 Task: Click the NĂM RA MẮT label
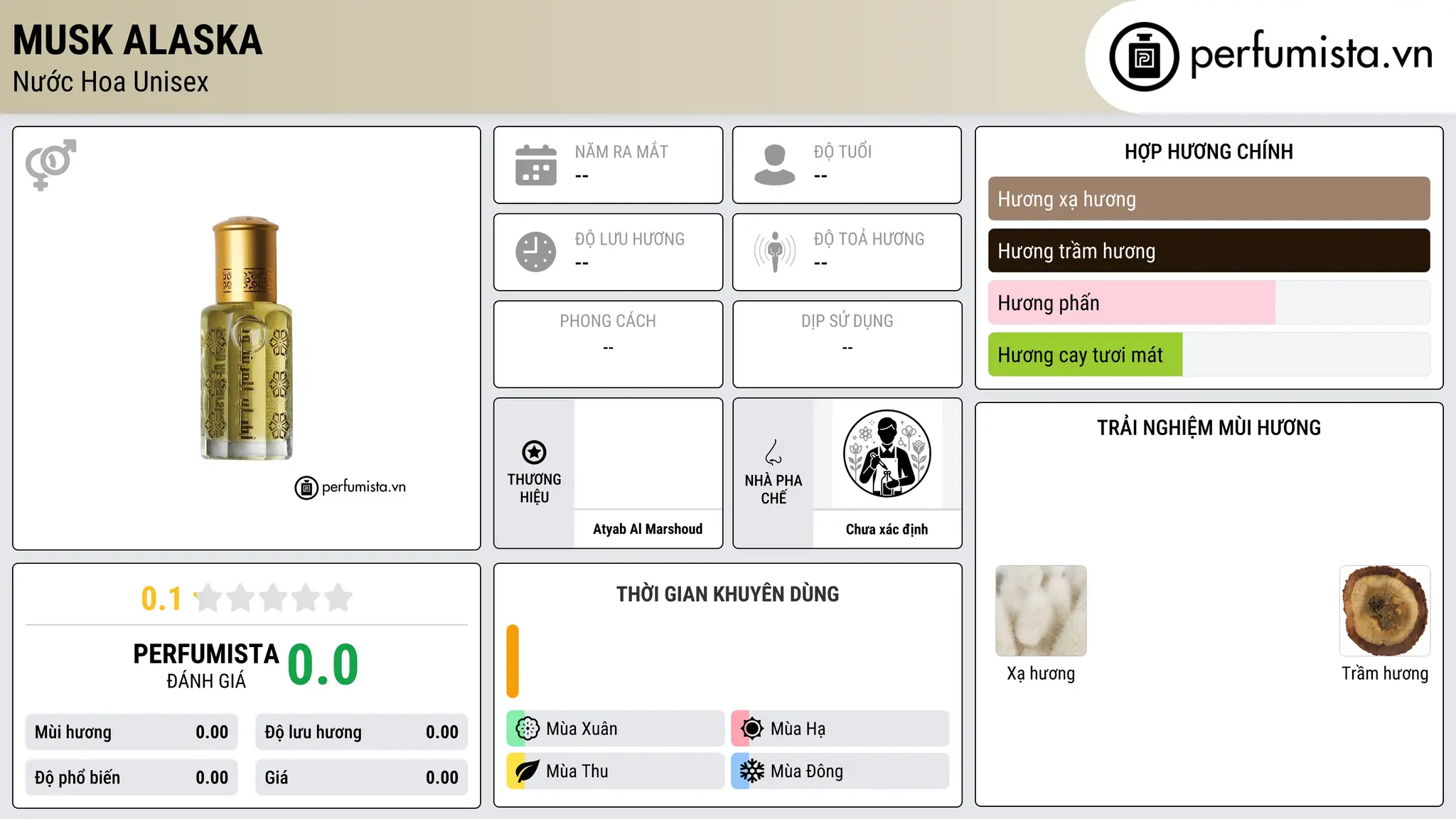(x=621, y=152)
